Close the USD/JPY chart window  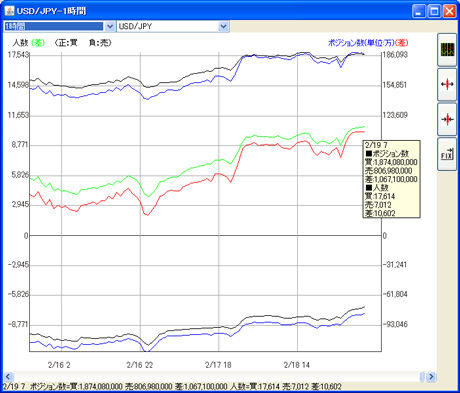449,11
